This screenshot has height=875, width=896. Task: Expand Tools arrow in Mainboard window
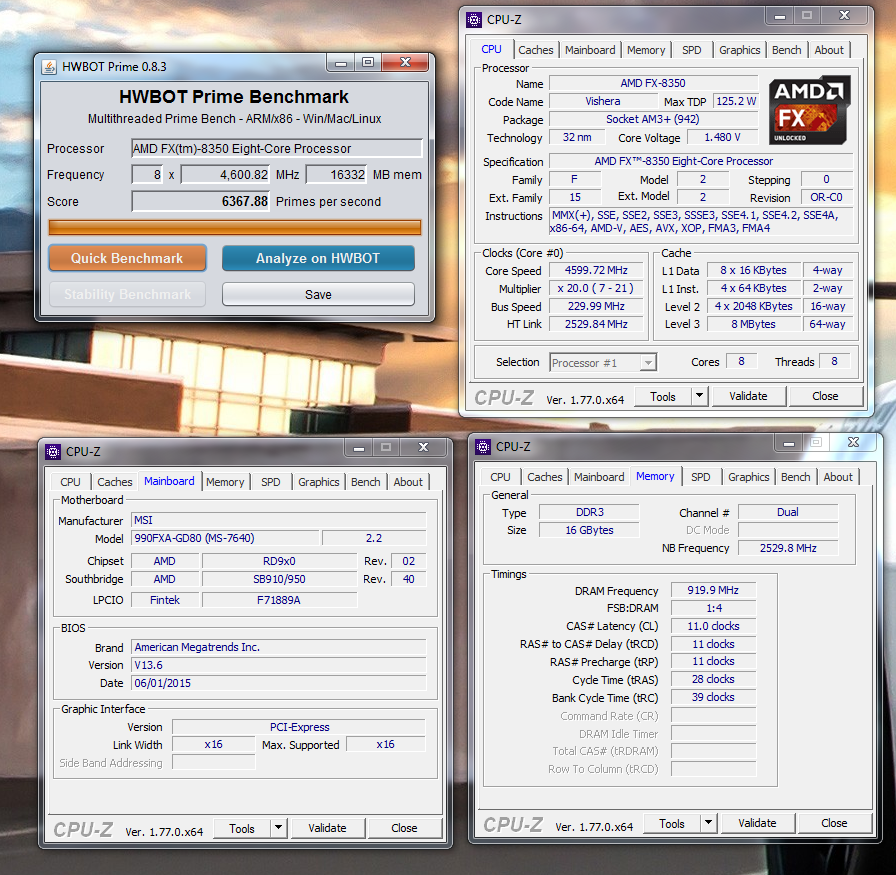pos(278,828)
